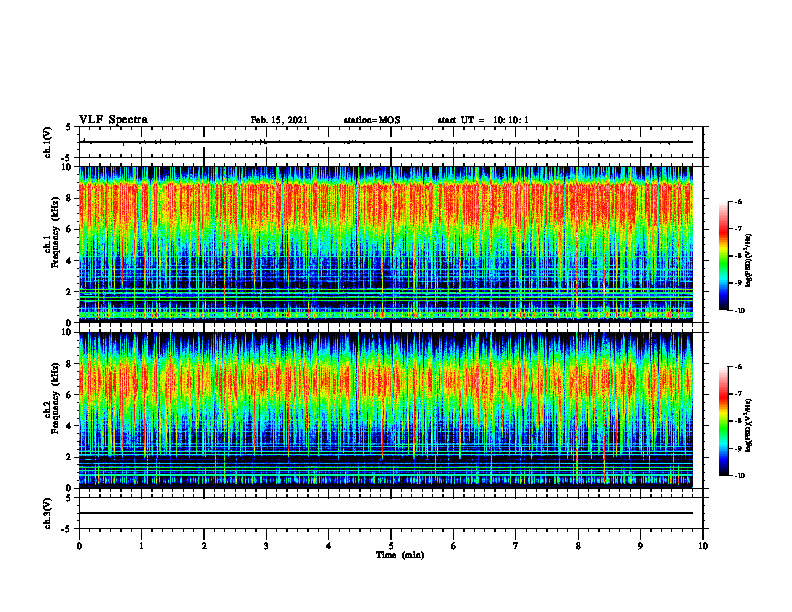Select the "start UT = 10:10:1" text
792x612 pixels.
click(483, 120)
